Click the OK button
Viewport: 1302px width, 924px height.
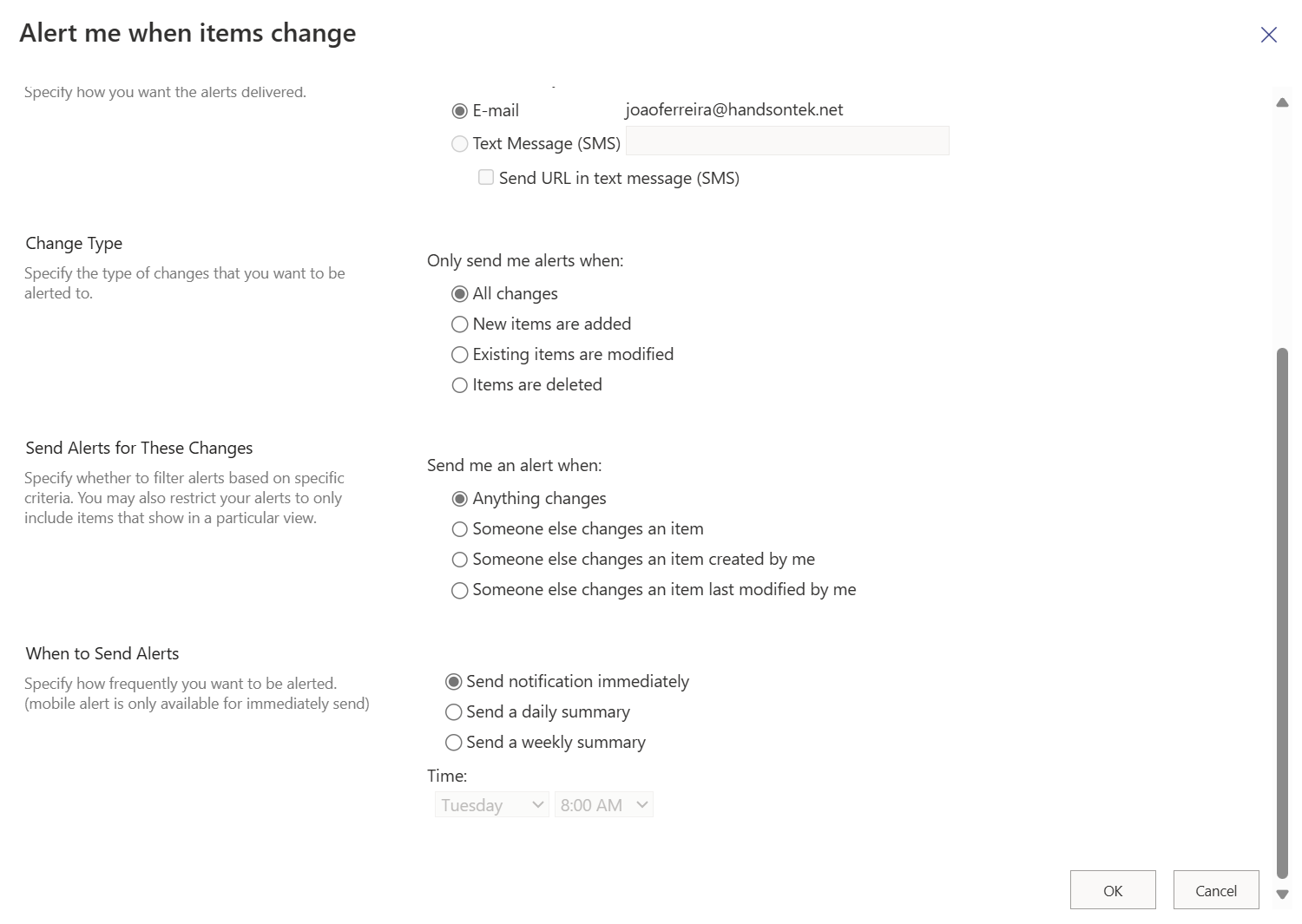coord(1113,890)
